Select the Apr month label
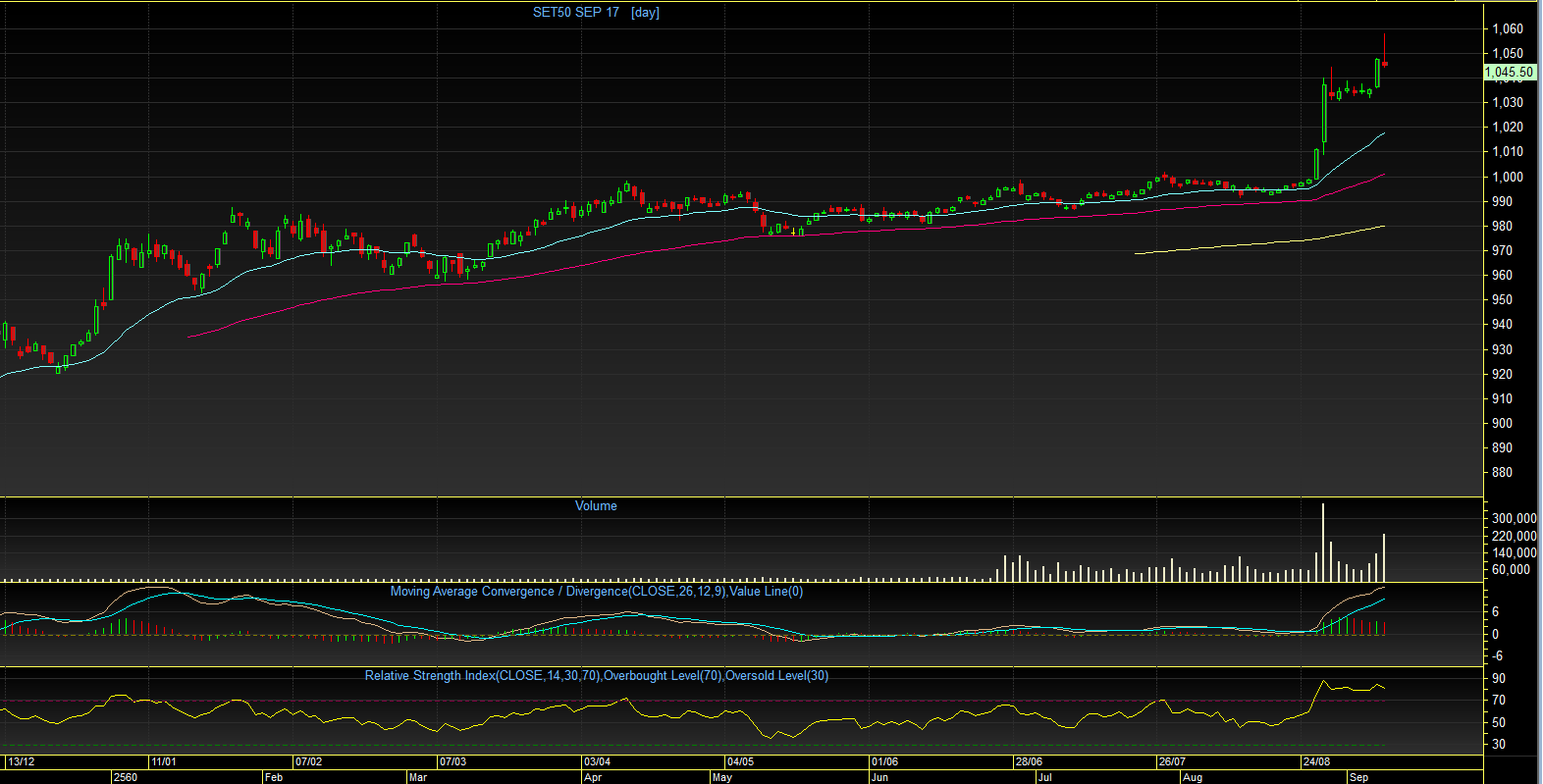The width and height of the screenshot is (1543, 784). [593, 778]
